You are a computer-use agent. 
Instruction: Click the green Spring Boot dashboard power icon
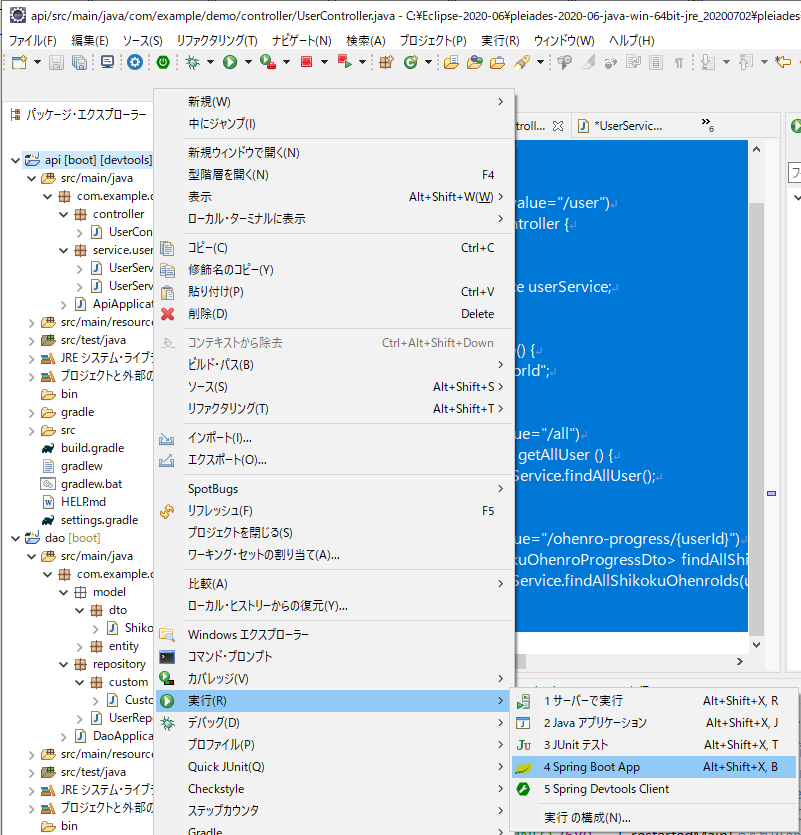[x=163, y=62]
